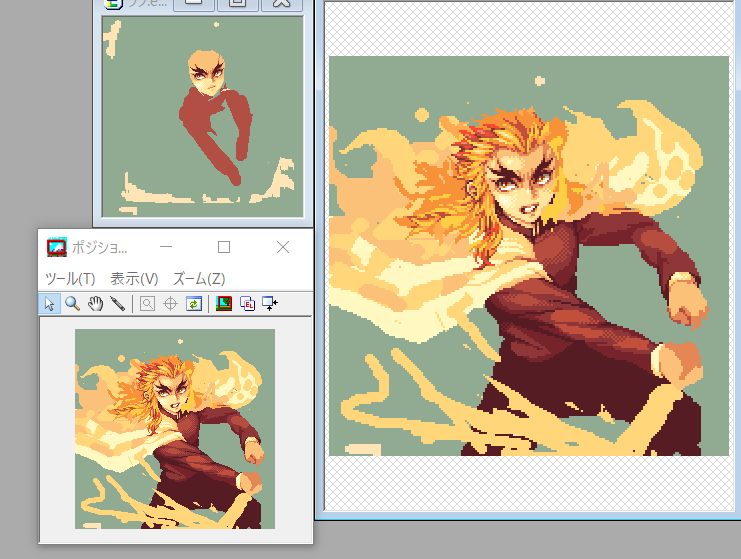The width and height of the screenshot is (741, 559).
Task: Select the pen drawing tool
Action: click(x=118, y=303)
